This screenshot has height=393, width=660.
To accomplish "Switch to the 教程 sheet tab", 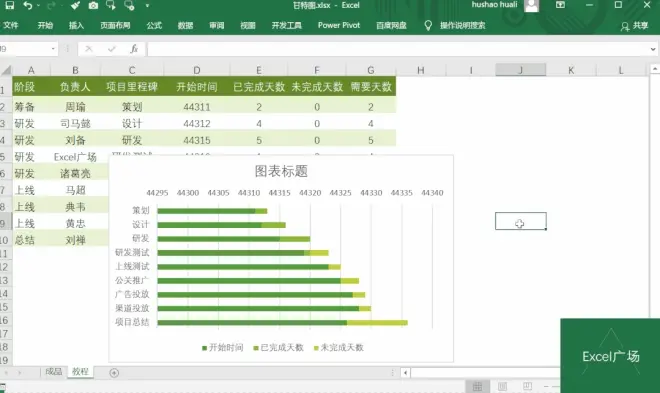I will click(80, 372).
